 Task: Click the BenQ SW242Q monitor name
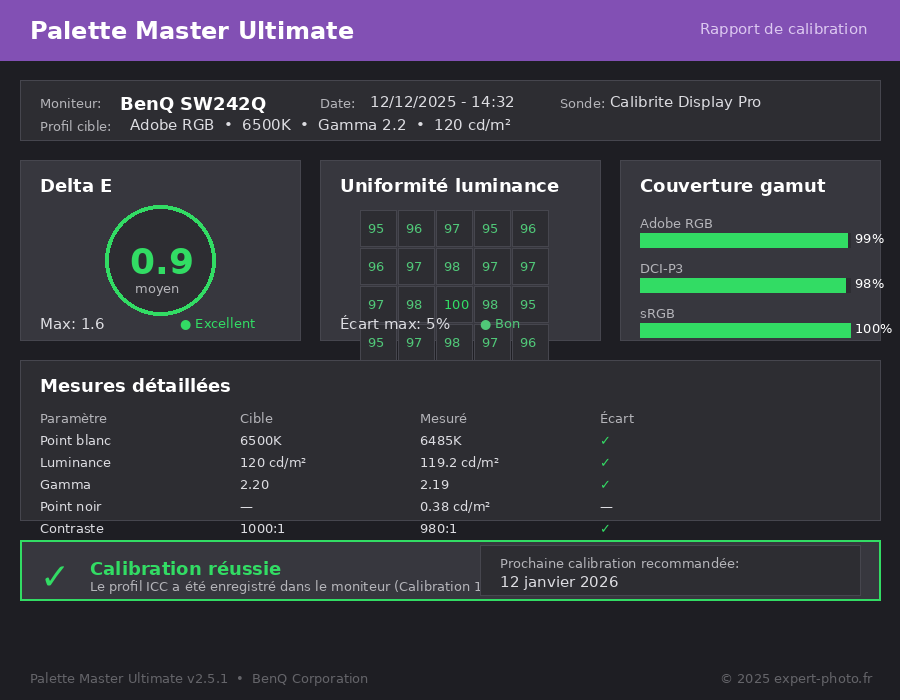coord(193,104)
